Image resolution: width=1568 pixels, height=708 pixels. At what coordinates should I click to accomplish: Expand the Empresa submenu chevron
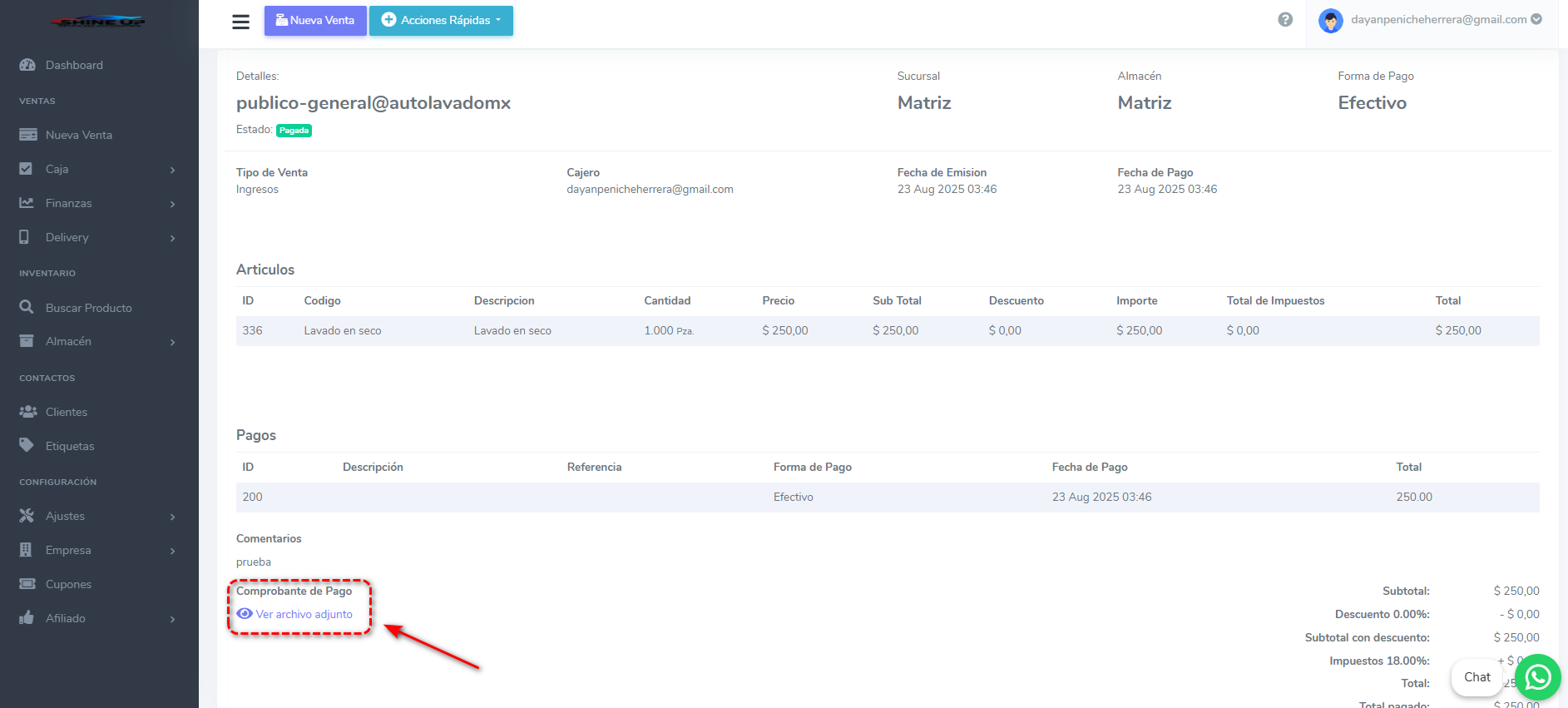(173, 551)
